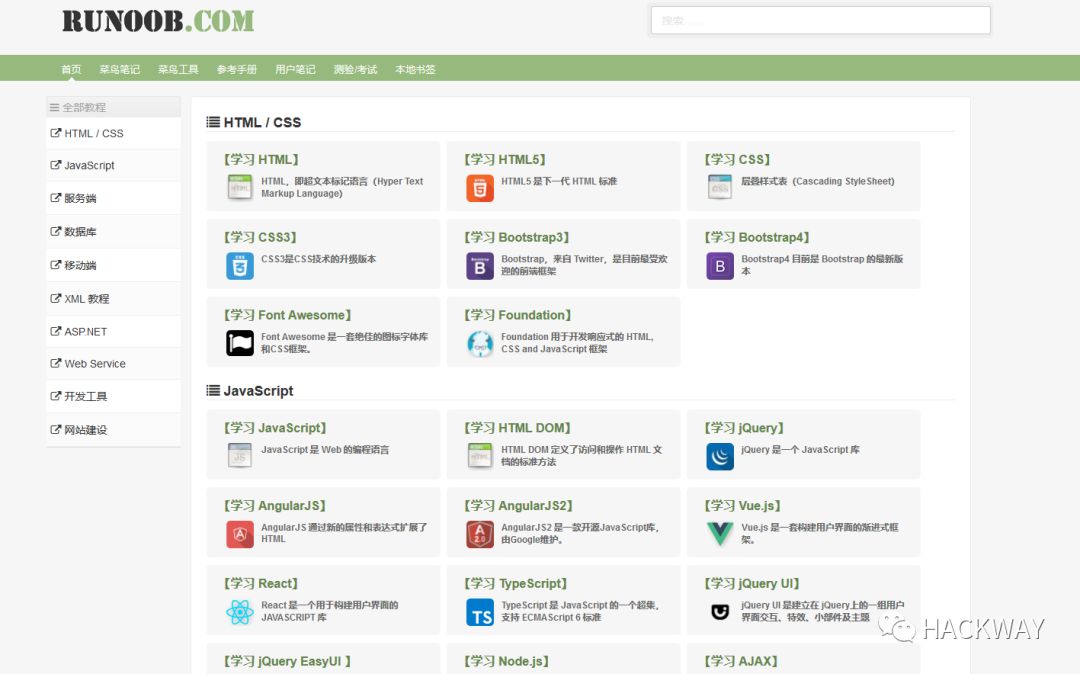Select 移动端 in the sidebar
This screenshot has width=1080, height=674.
[x=80, y=265]
